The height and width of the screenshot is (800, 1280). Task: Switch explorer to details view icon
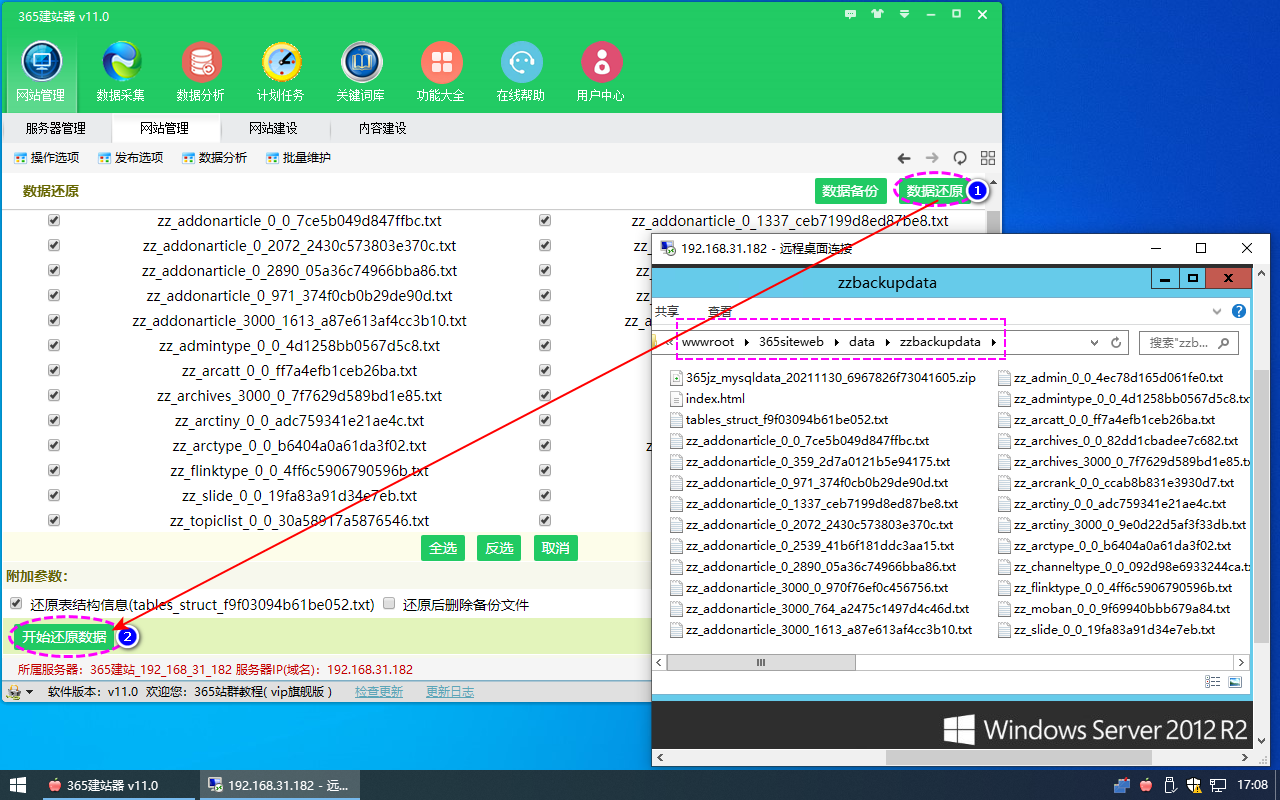(x=1213, y=682)
